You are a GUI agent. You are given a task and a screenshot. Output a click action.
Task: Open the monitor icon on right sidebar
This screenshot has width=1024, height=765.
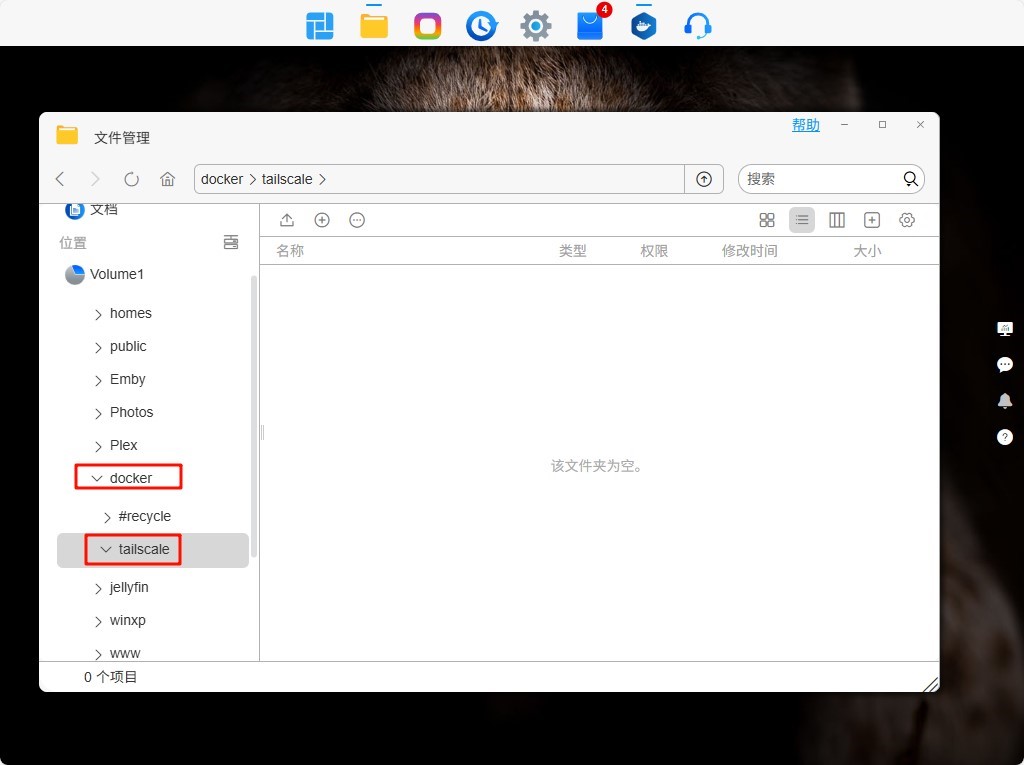click(1005, 329)
